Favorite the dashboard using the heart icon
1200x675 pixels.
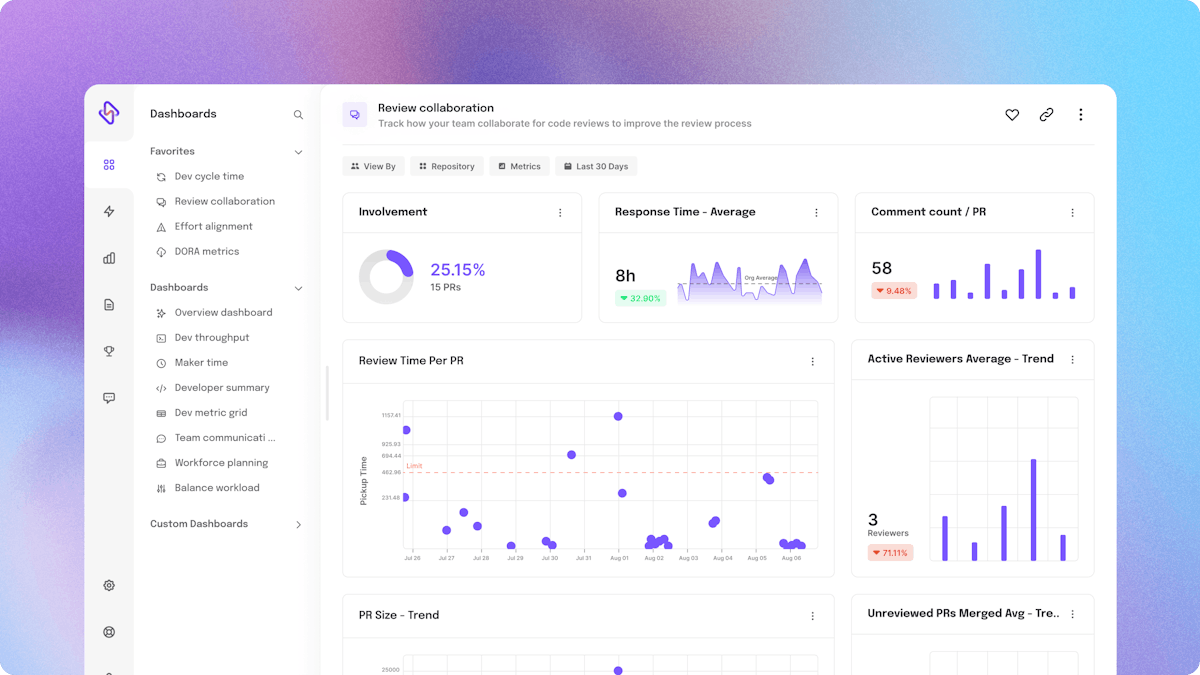pos(1012,114)
